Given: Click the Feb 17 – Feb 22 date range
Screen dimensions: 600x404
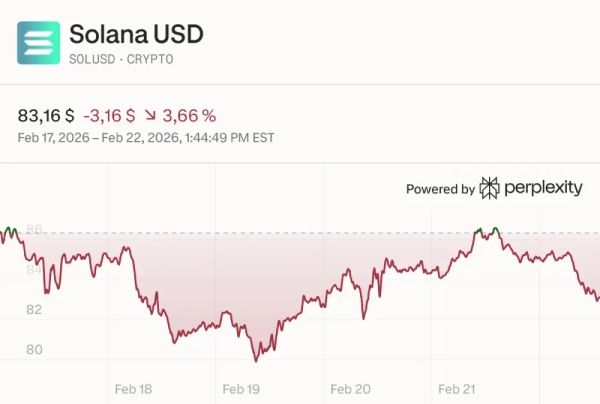Looking at the screenshot, I should click(x=146, y=137).
